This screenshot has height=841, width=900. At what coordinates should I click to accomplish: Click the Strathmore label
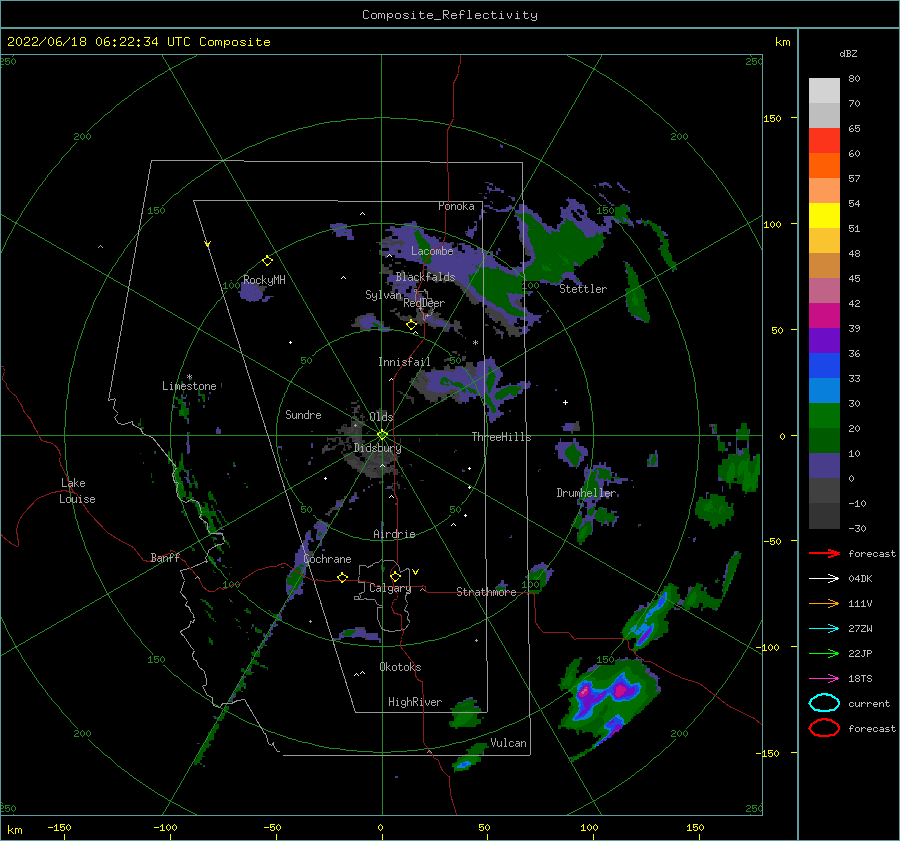486,592
